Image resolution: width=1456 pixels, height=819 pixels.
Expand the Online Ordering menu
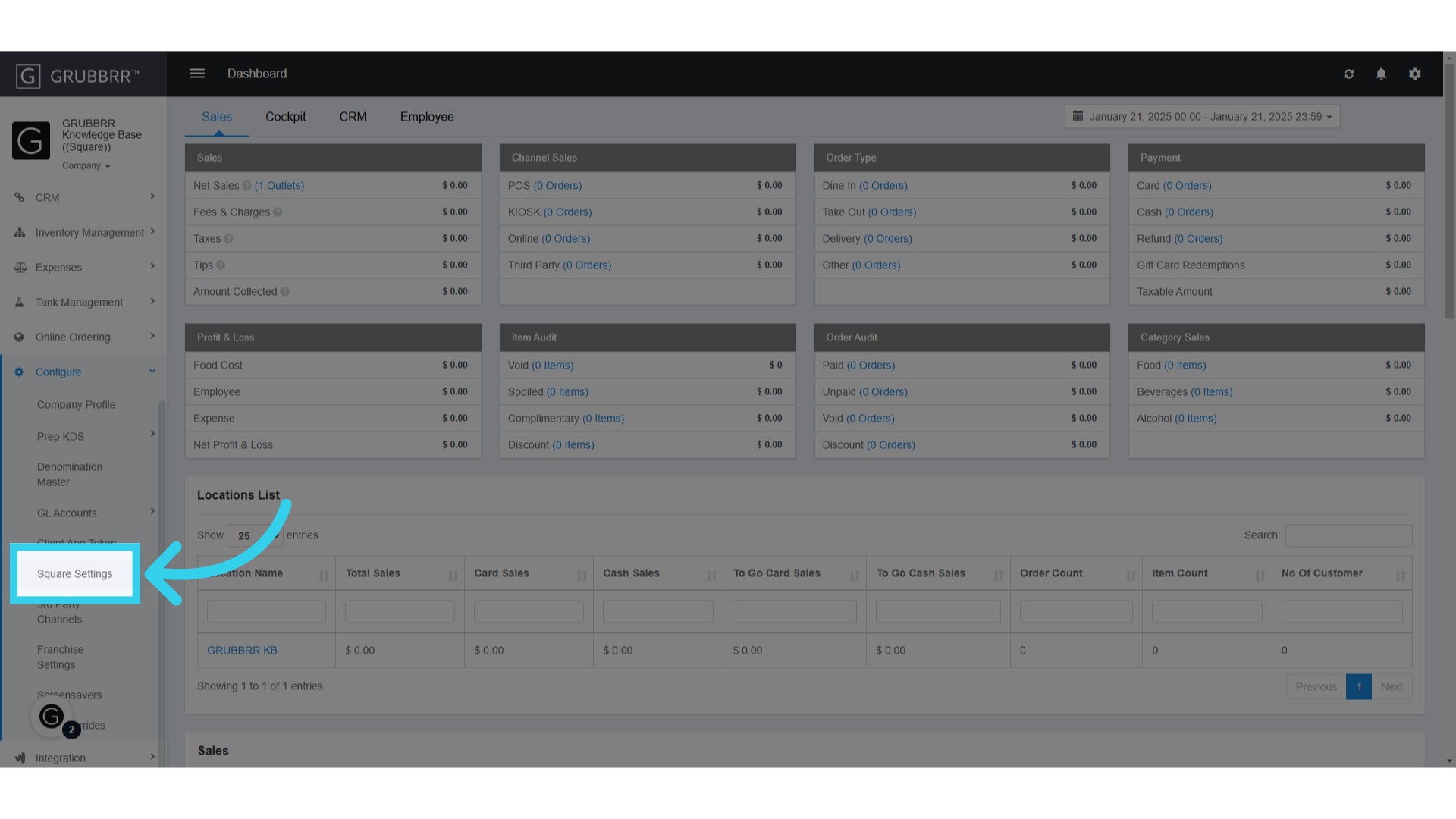tap(152, 336)
